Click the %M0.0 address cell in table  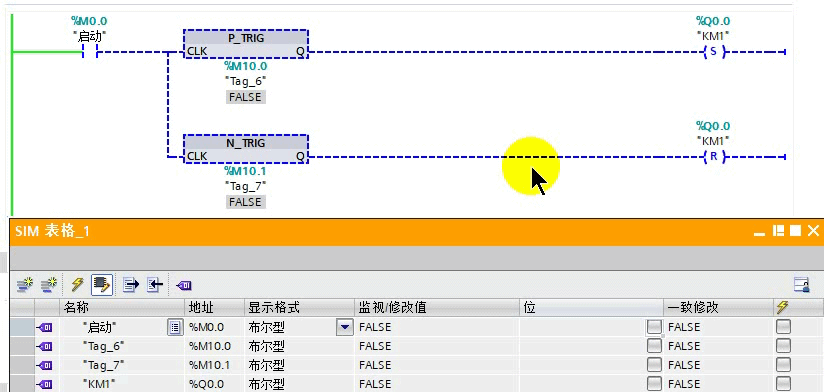click(214, 327)
